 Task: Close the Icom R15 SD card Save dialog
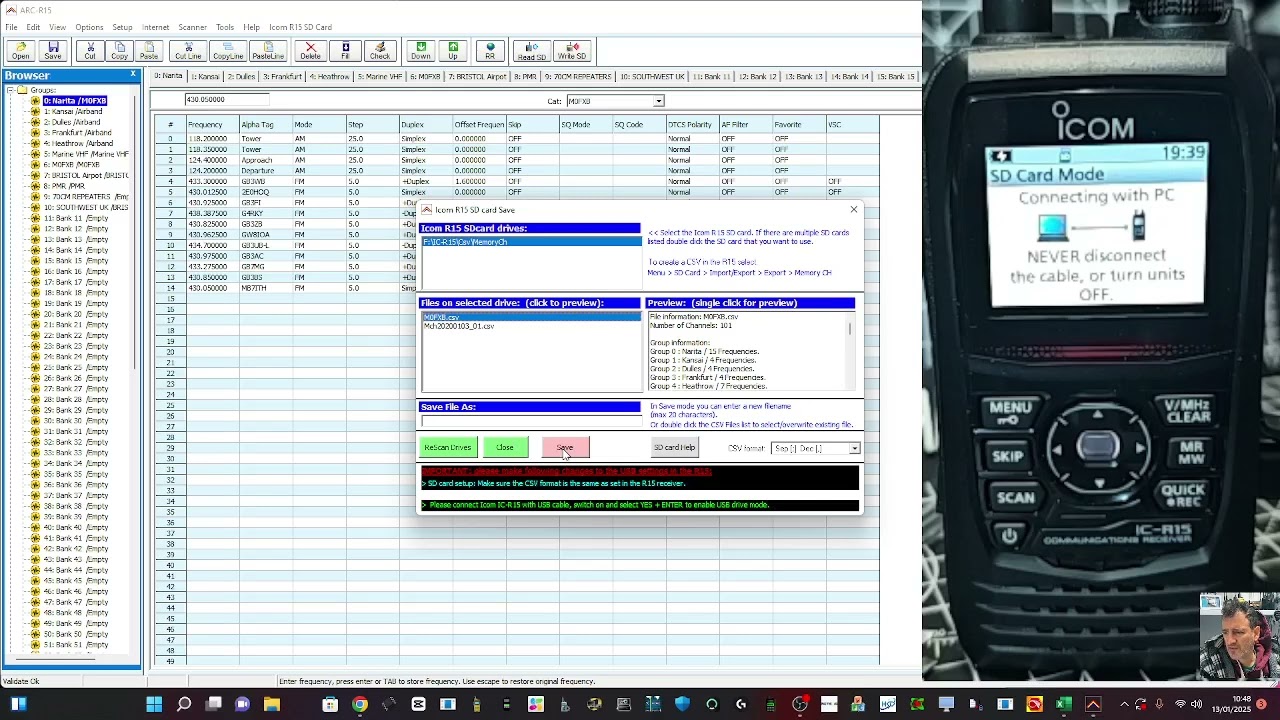[853, 209]
